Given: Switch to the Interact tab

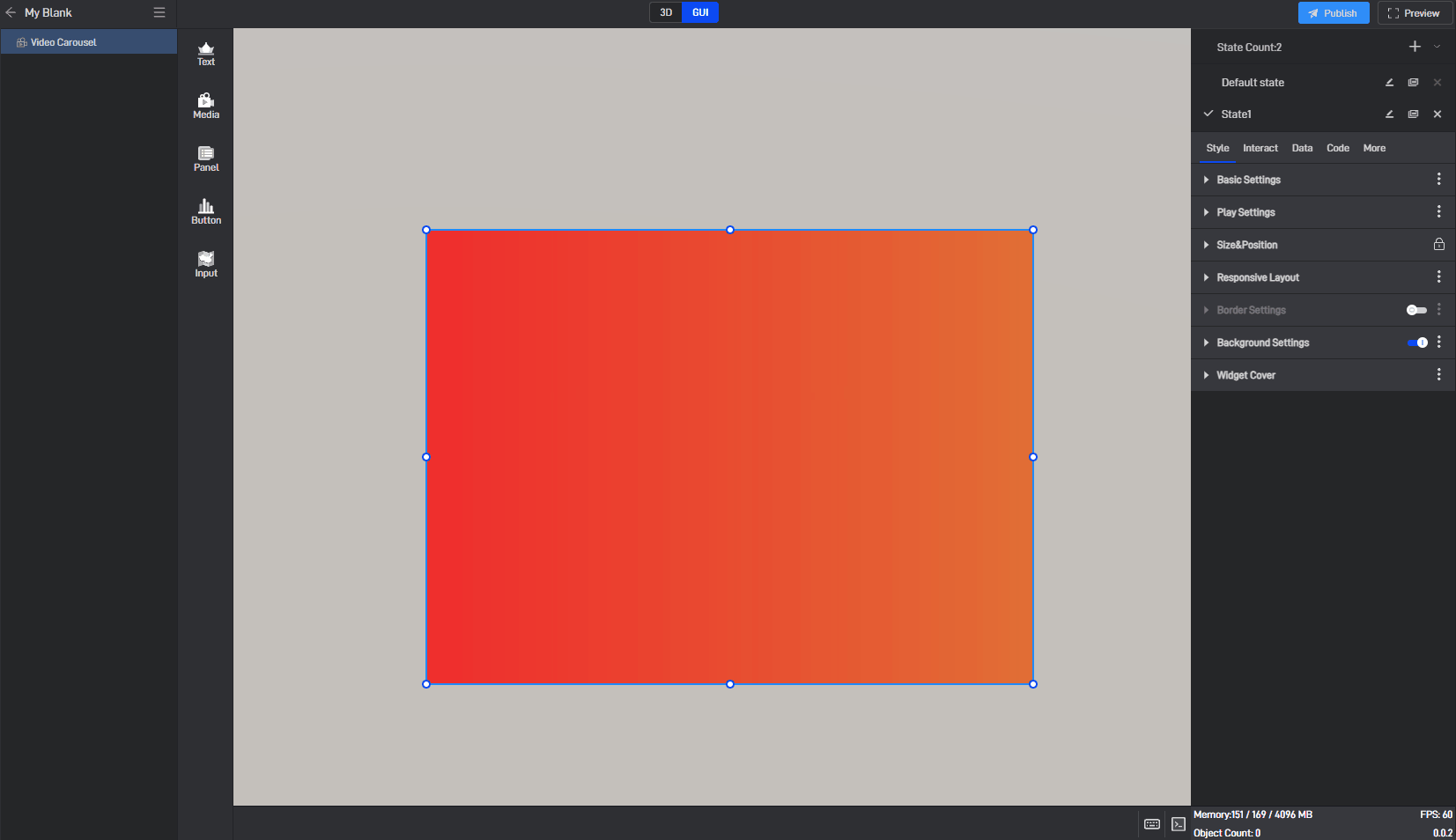Looking at the screenshot, I should click(x=1260, y=148).
